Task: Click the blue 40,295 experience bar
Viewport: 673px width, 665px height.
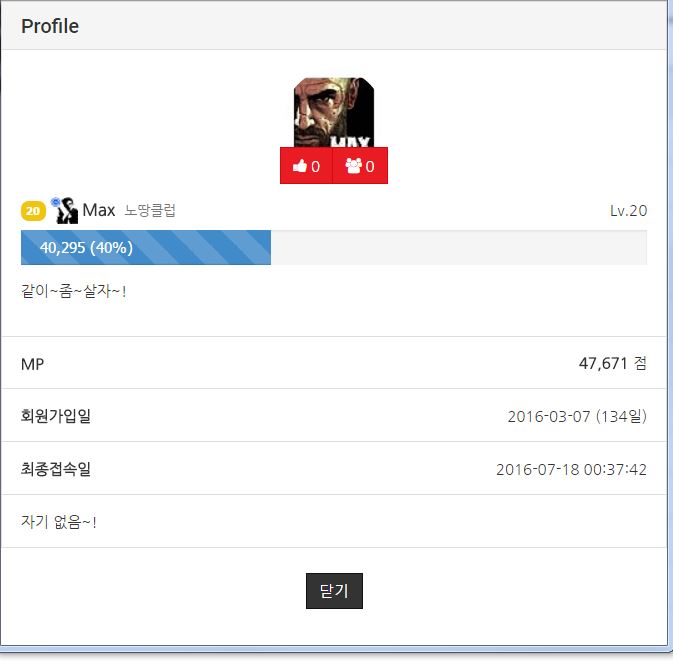Action: click(x=146, y=247)
